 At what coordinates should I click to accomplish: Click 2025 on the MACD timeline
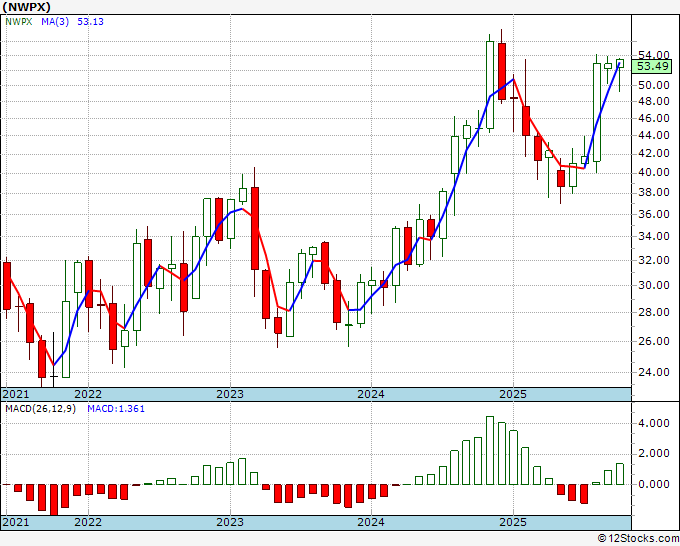(513, 522)
